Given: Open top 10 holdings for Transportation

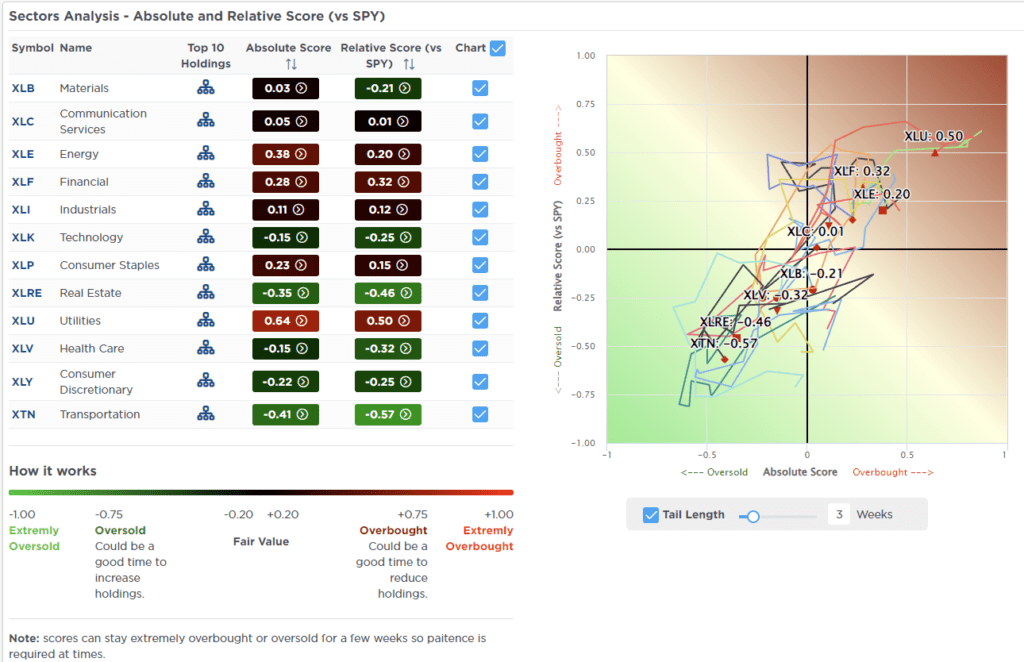Looking at the screenshot, I should 206,413.
